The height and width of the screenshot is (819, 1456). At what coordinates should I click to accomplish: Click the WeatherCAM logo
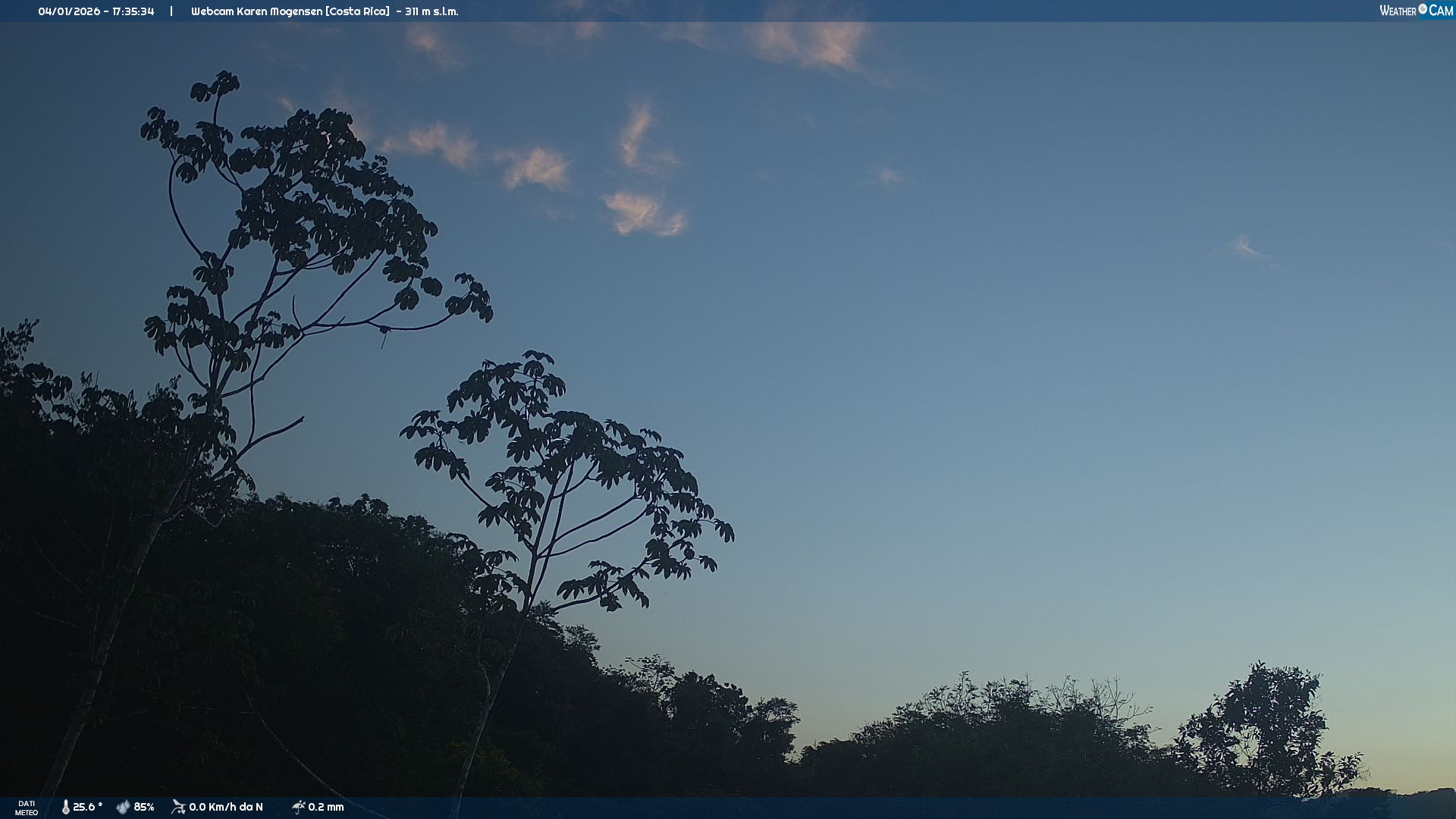click(1416, 11)
